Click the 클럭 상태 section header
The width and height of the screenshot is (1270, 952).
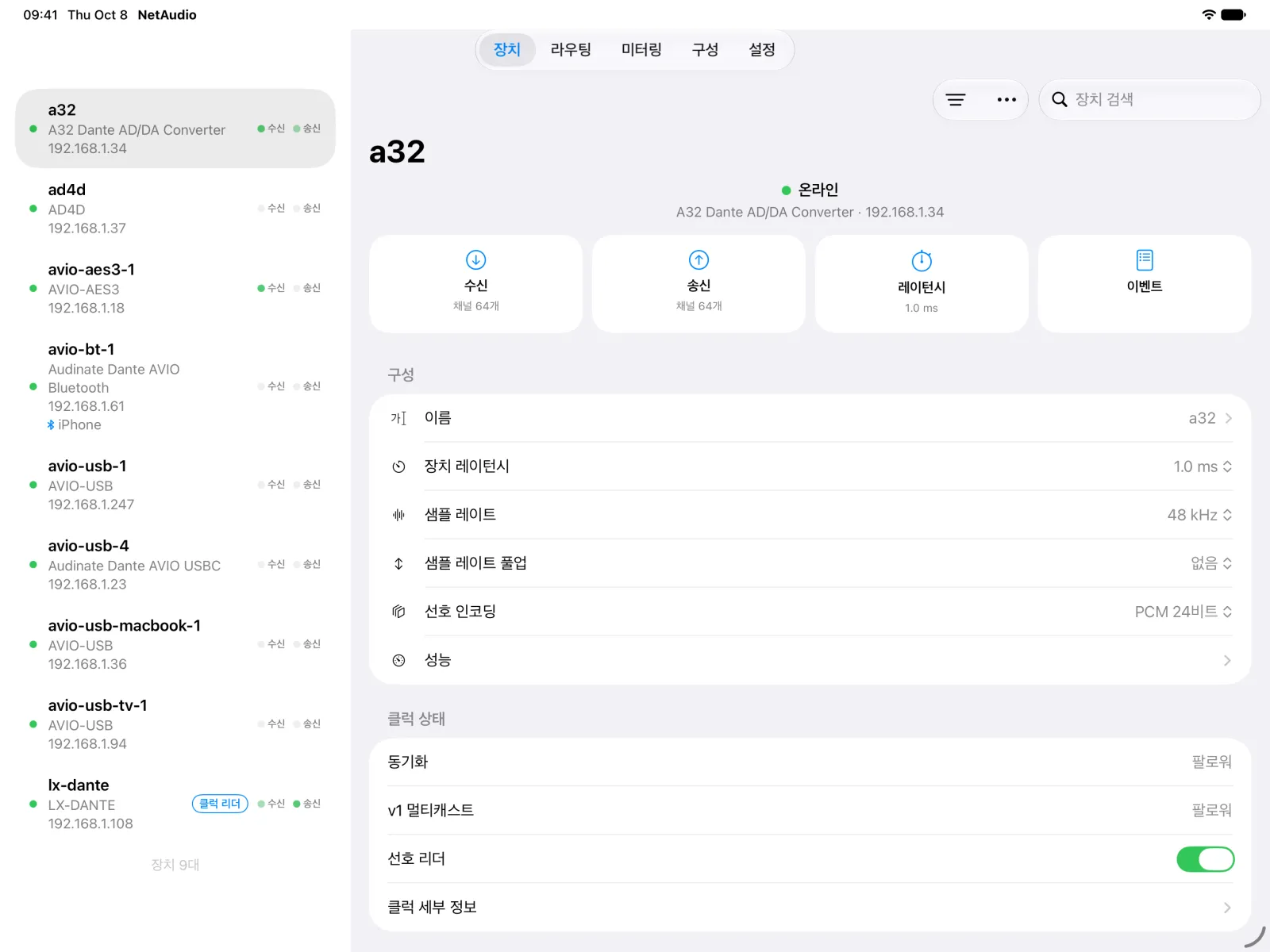coord(416,719)
